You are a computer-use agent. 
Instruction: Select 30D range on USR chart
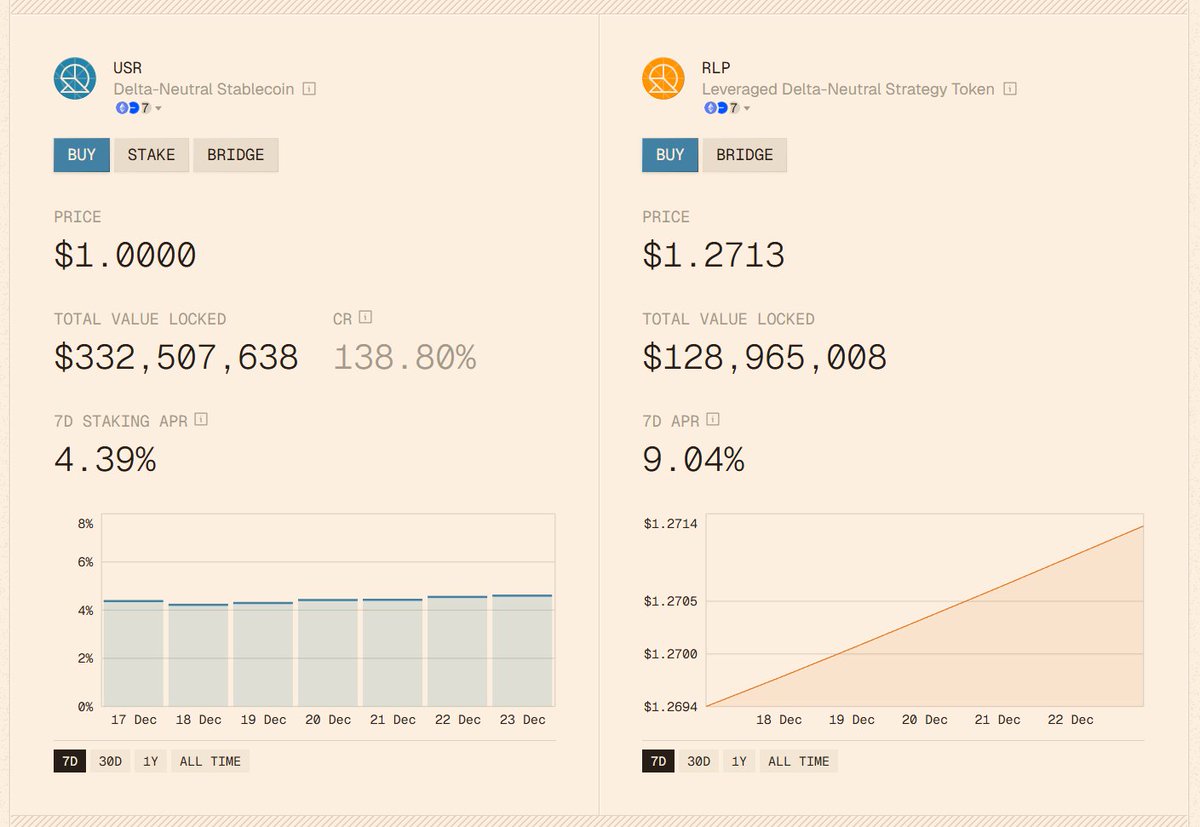[x=110, y=761]
